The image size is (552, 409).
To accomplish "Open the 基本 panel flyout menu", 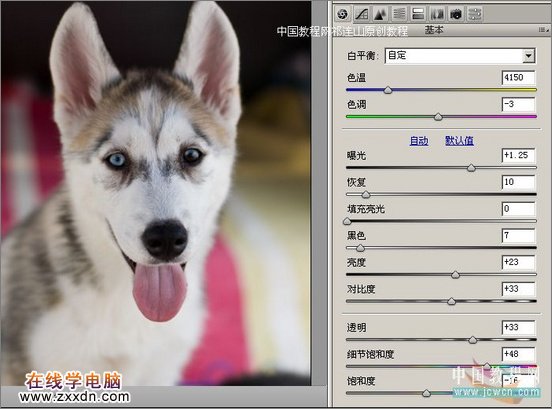I will [543, 30].
